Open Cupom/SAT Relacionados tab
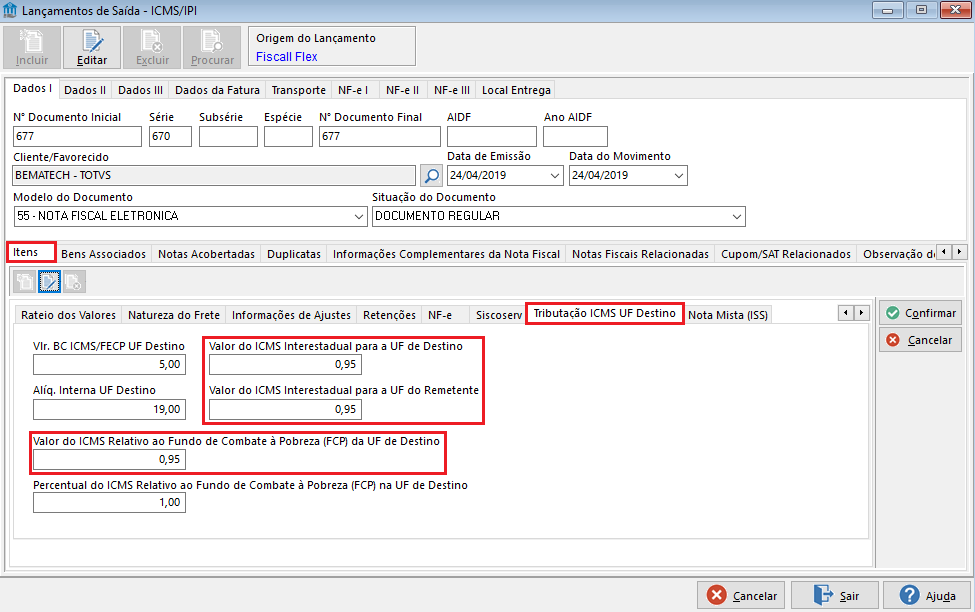This screenshot has width=975, height=612. pos(786,254)
